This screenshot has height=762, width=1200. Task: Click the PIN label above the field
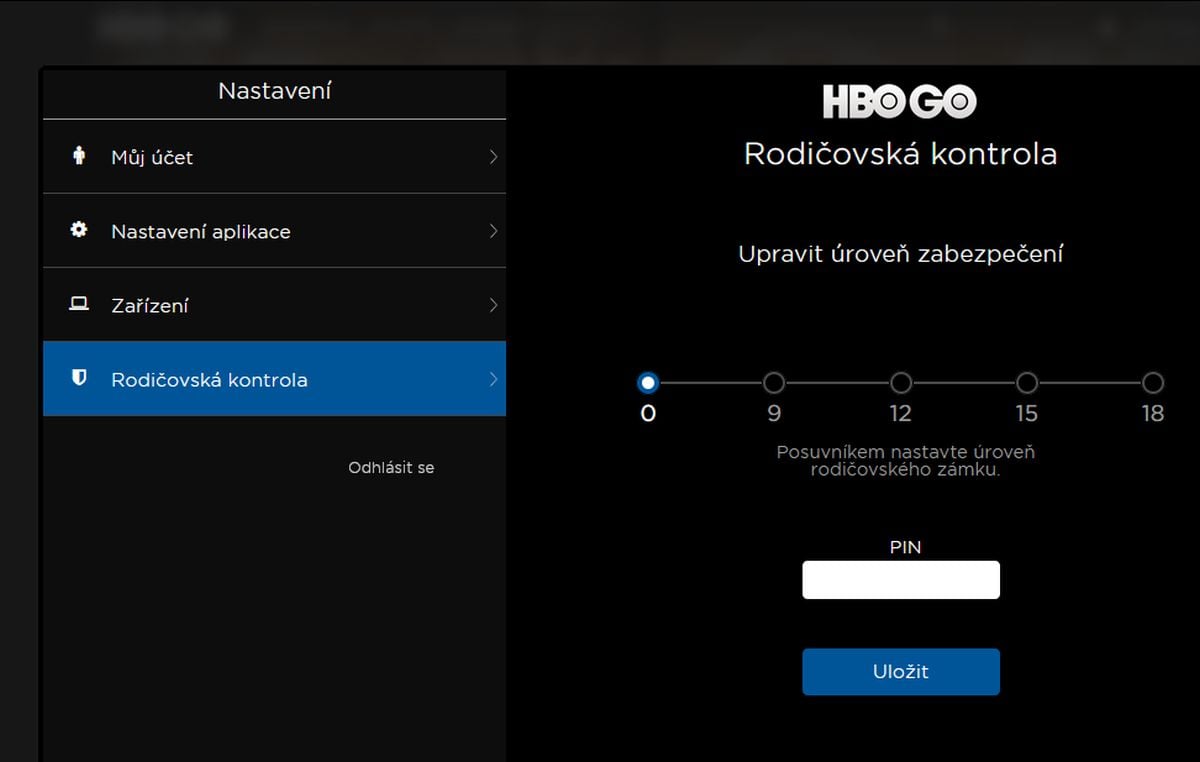tap(905, 548)
